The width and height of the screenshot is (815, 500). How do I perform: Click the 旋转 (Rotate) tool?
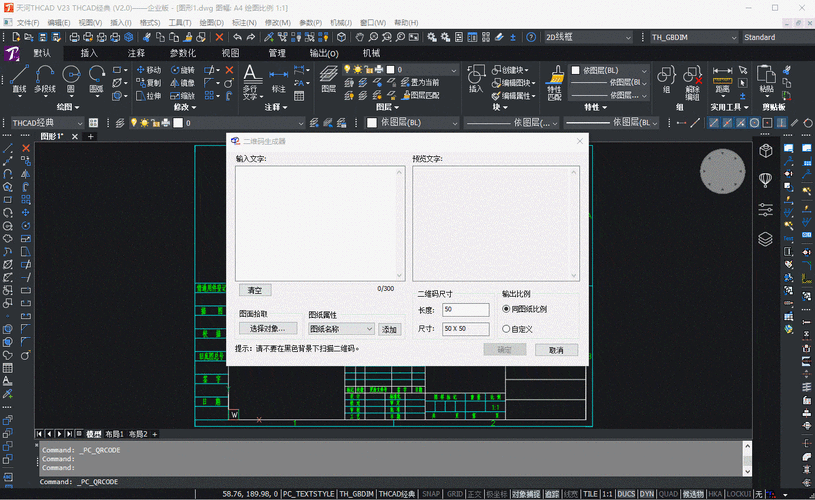182,70
